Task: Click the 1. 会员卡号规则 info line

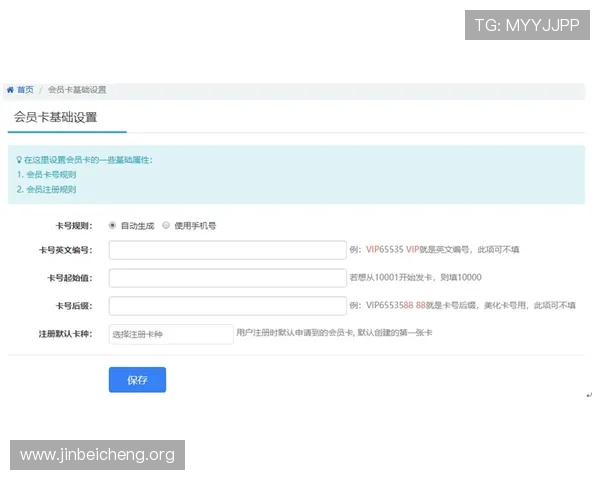Action: 46,175
